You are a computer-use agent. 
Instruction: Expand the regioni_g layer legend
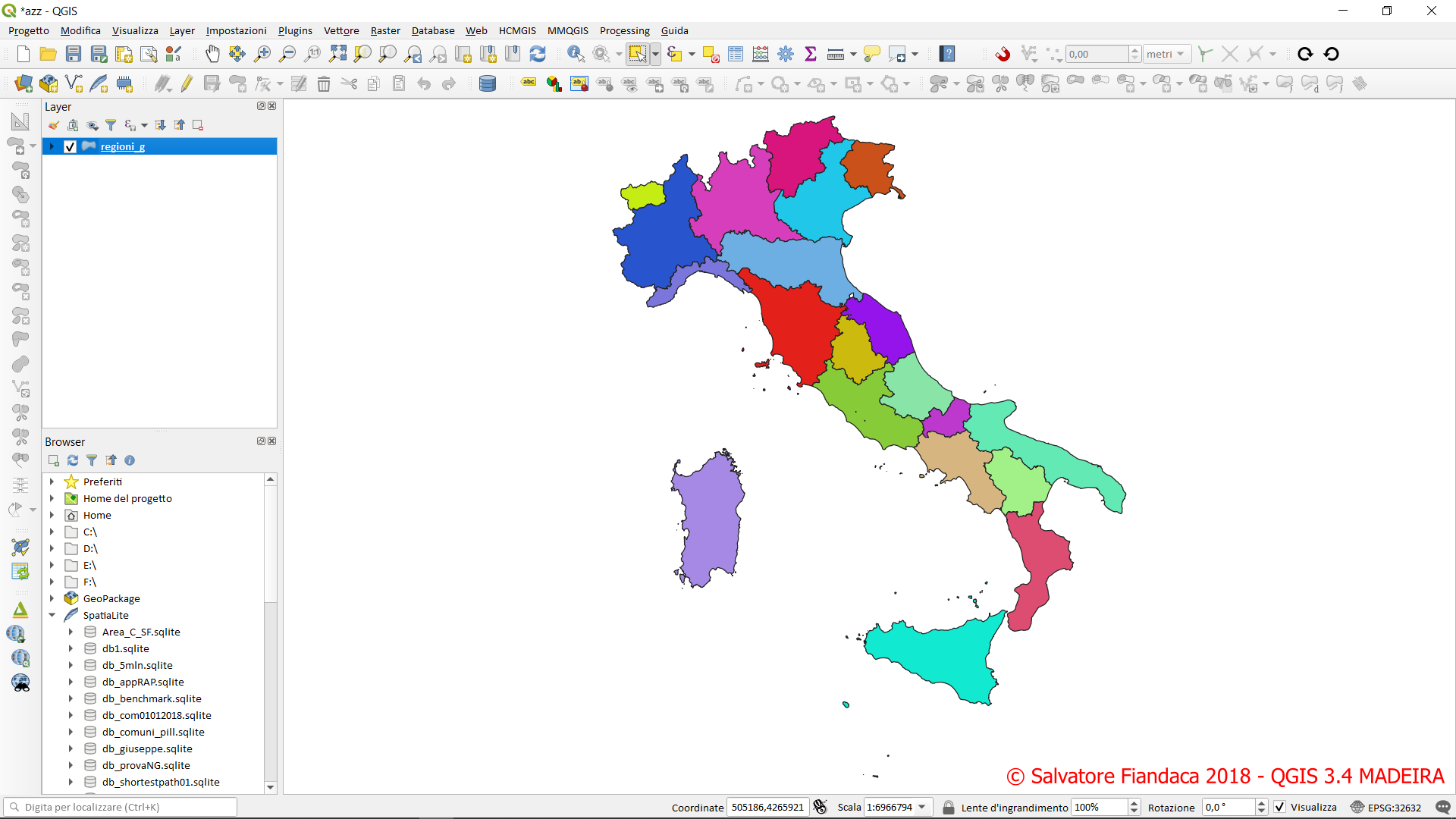52,146
